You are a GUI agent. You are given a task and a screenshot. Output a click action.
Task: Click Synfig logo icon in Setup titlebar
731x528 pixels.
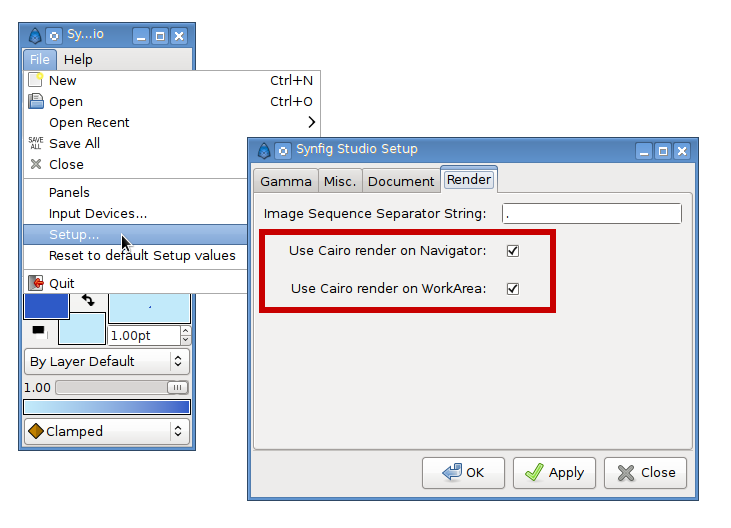[x=264, y=151]
